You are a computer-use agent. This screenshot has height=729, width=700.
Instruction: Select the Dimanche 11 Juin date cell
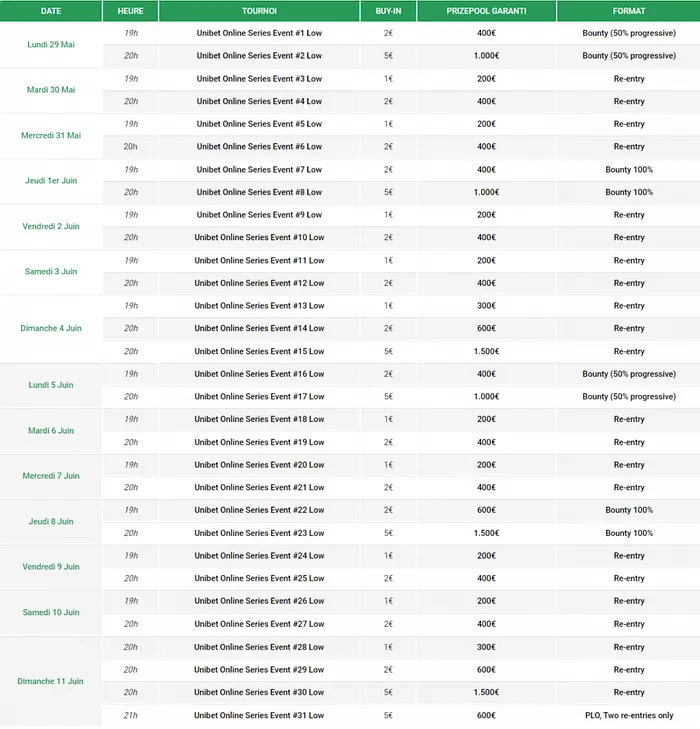50,681
